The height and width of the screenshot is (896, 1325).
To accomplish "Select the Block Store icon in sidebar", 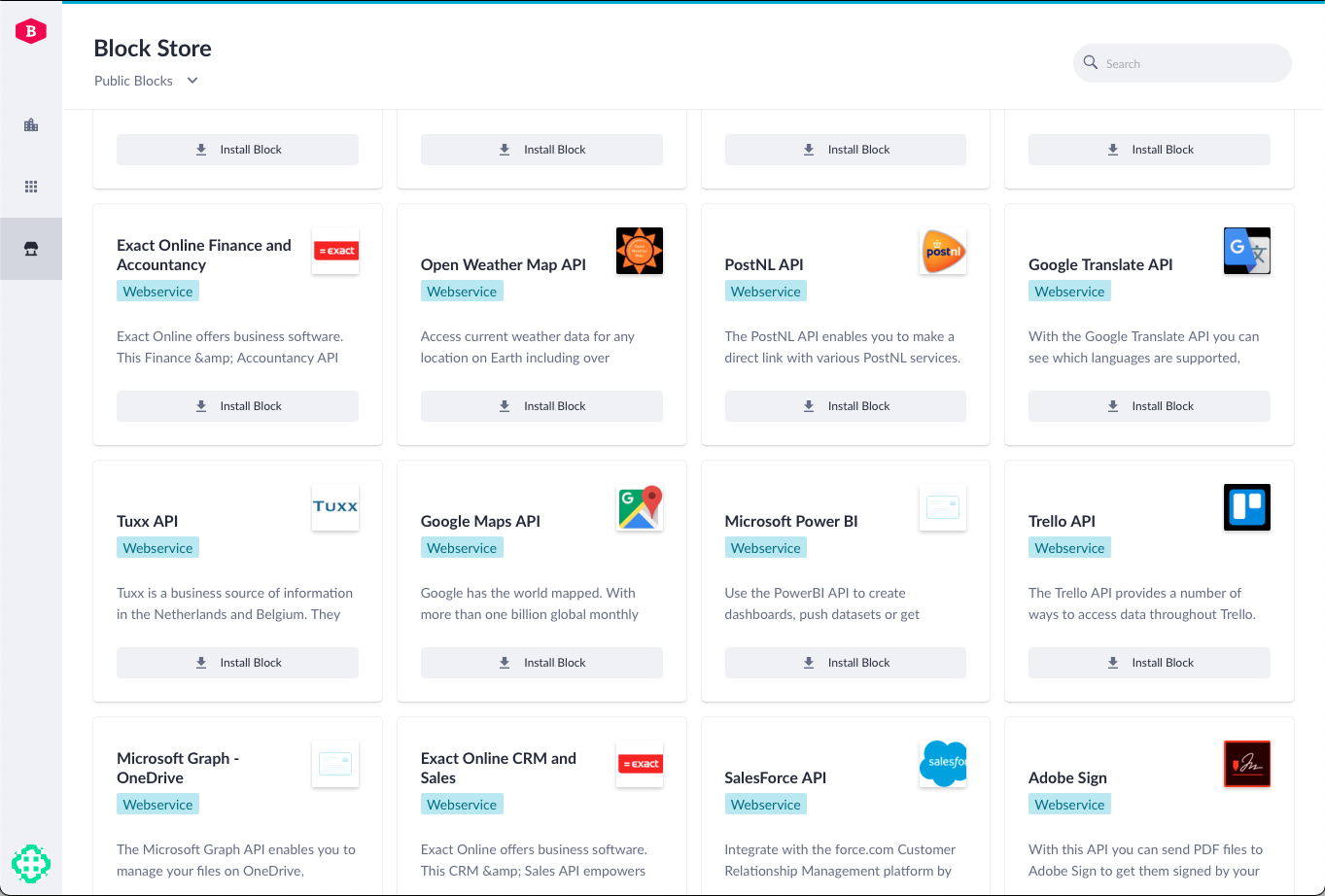I will (30, 248).
